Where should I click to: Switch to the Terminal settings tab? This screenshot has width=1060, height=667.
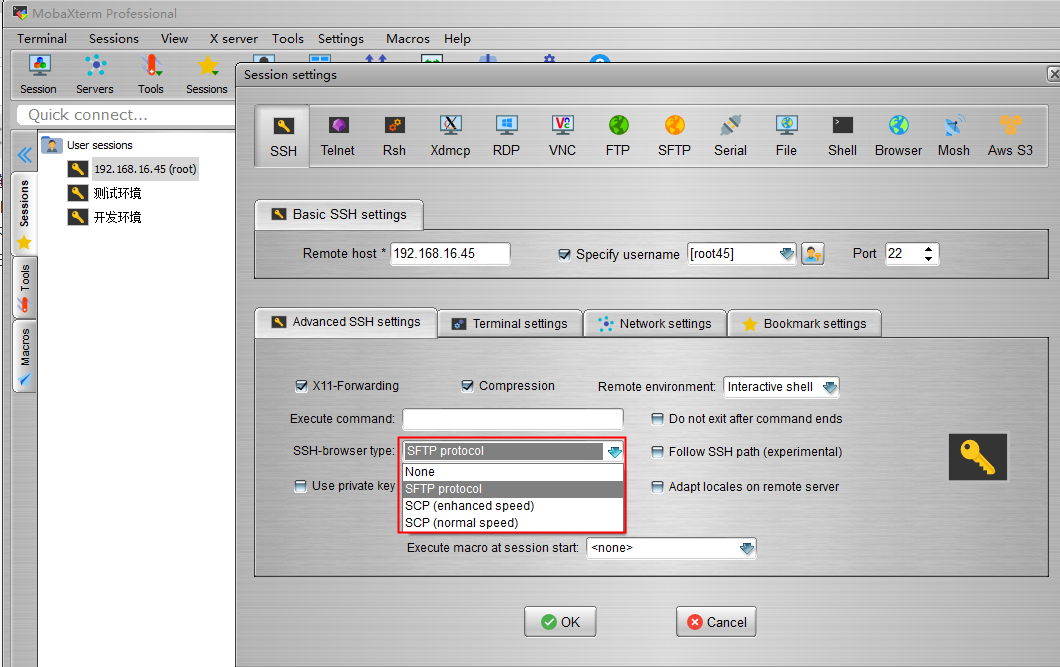[509, 323]
